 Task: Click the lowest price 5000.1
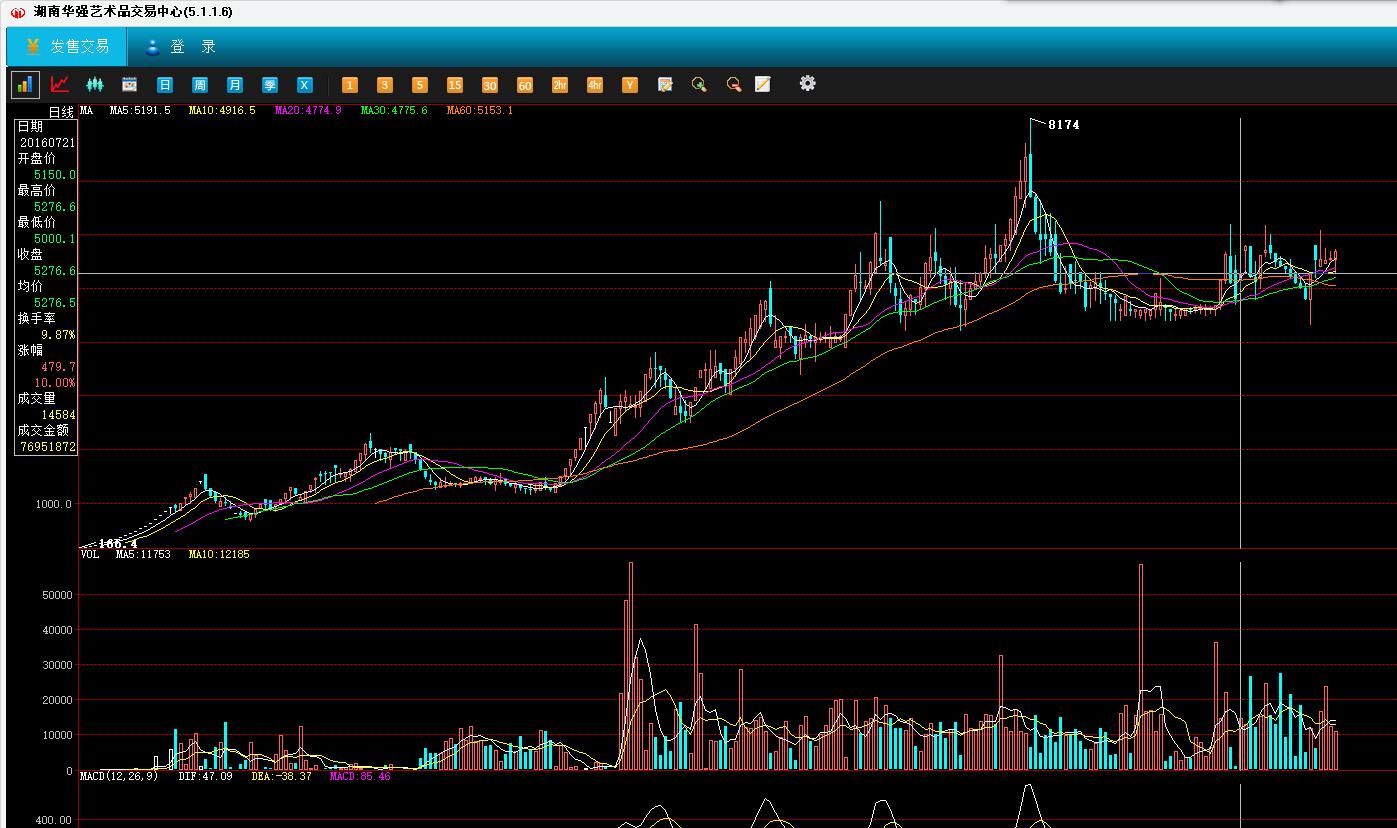click(x=55, y=239)
